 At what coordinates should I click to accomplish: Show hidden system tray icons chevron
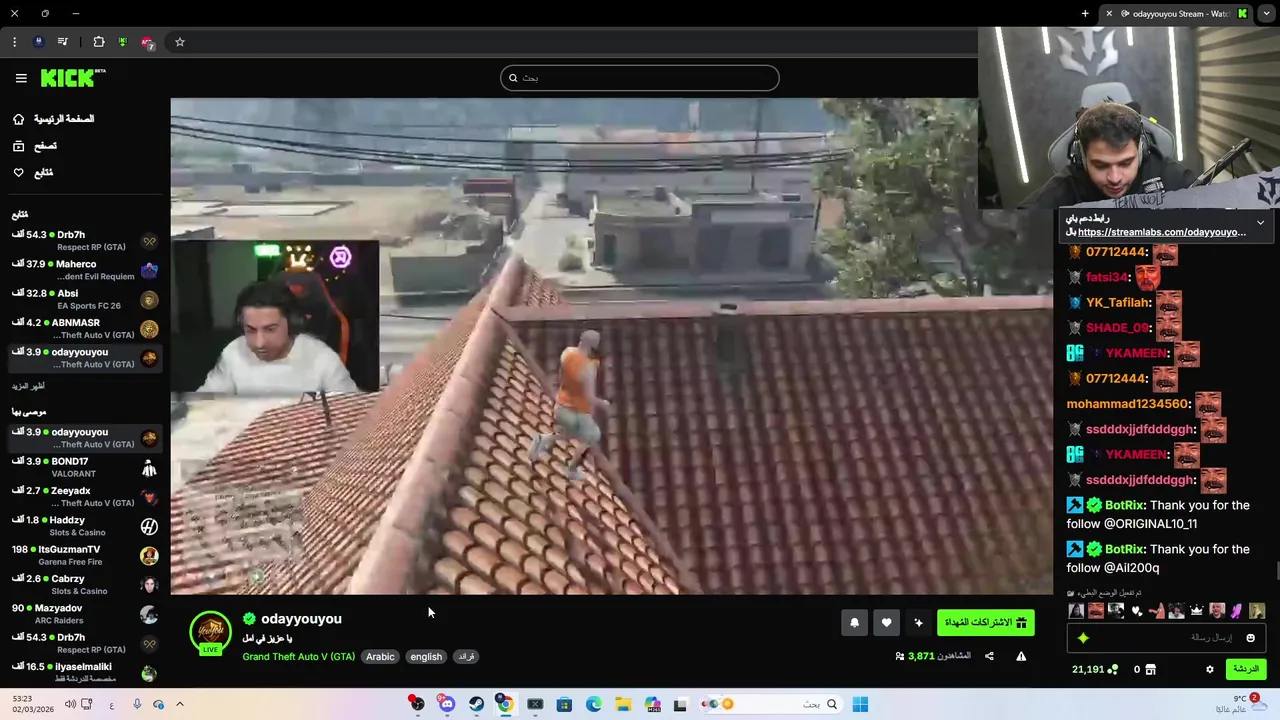(x=179, y=704)
